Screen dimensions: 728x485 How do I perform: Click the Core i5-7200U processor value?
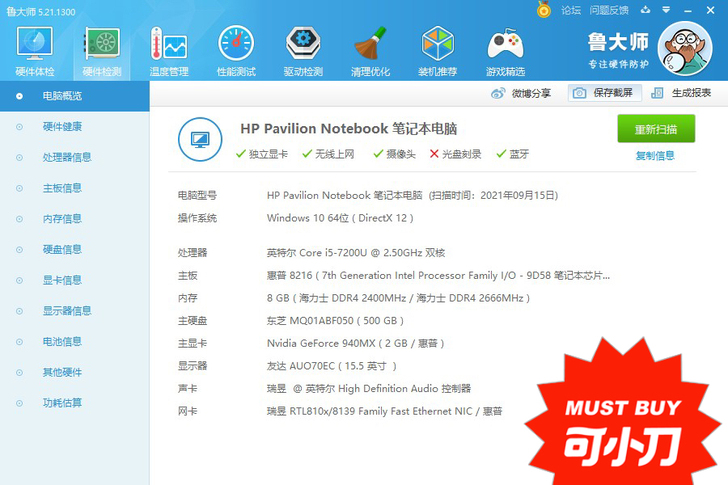coord(356,253)
